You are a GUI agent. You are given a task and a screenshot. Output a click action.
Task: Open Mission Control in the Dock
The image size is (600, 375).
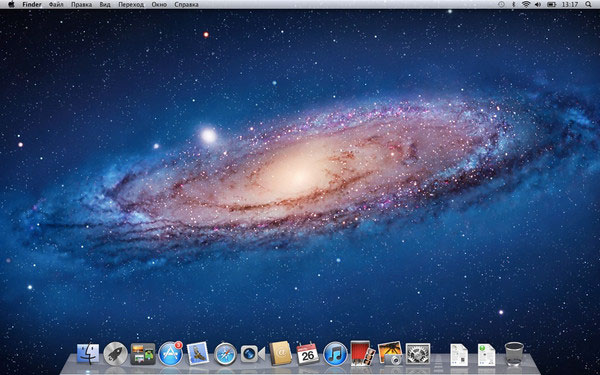[143, 353]
